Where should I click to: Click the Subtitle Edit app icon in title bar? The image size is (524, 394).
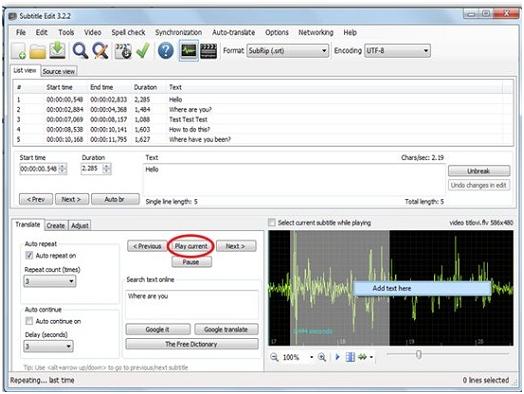12,16
